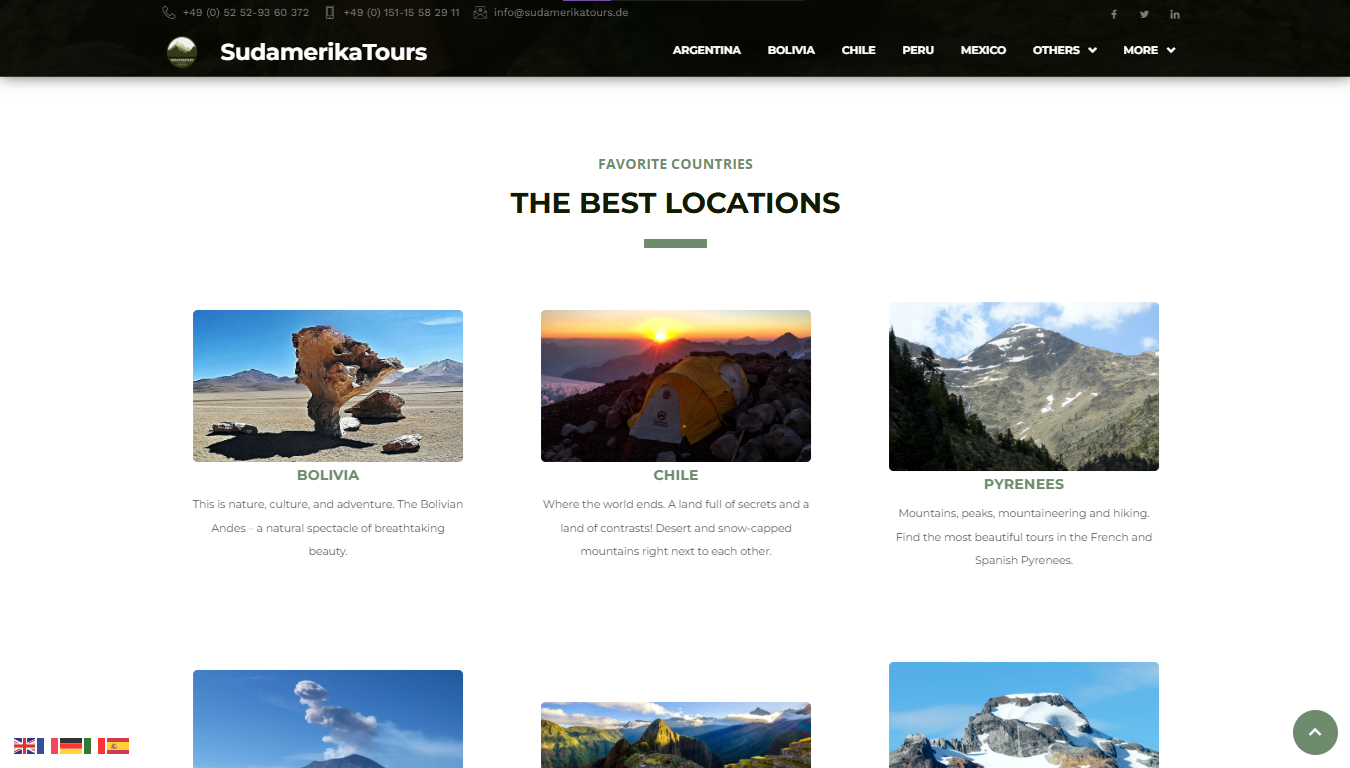Select the French flag language icon
The width and height of the screenshot is (1350, 768).
pos(48,745)
